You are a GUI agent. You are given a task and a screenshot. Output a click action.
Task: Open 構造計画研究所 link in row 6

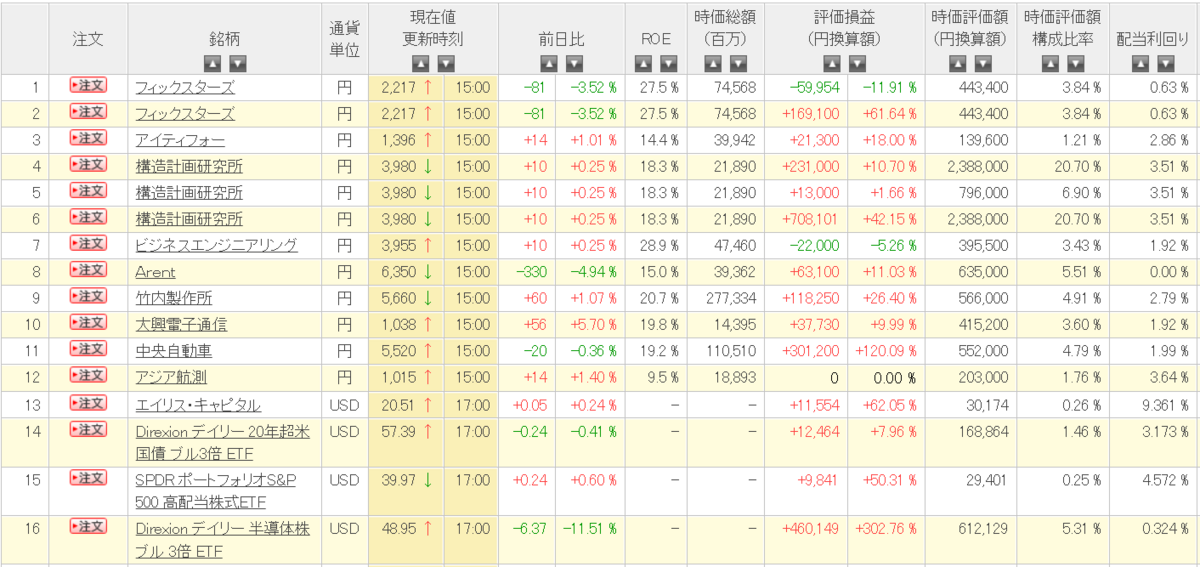tap(189, 219)
